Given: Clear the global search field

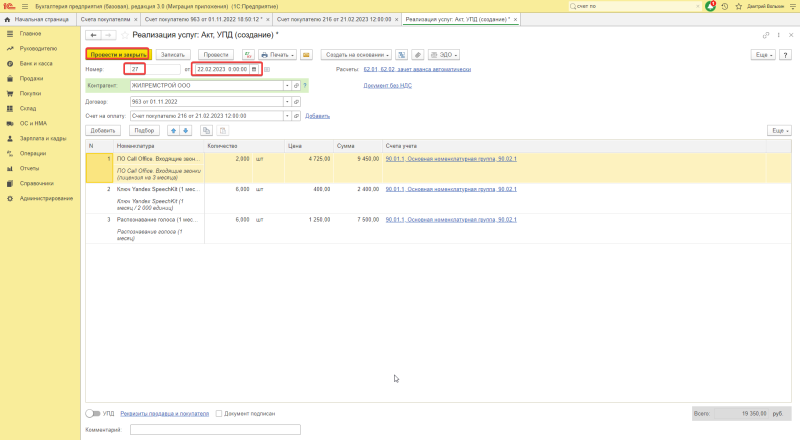Looking at the screenshot, I should [697, 6].
